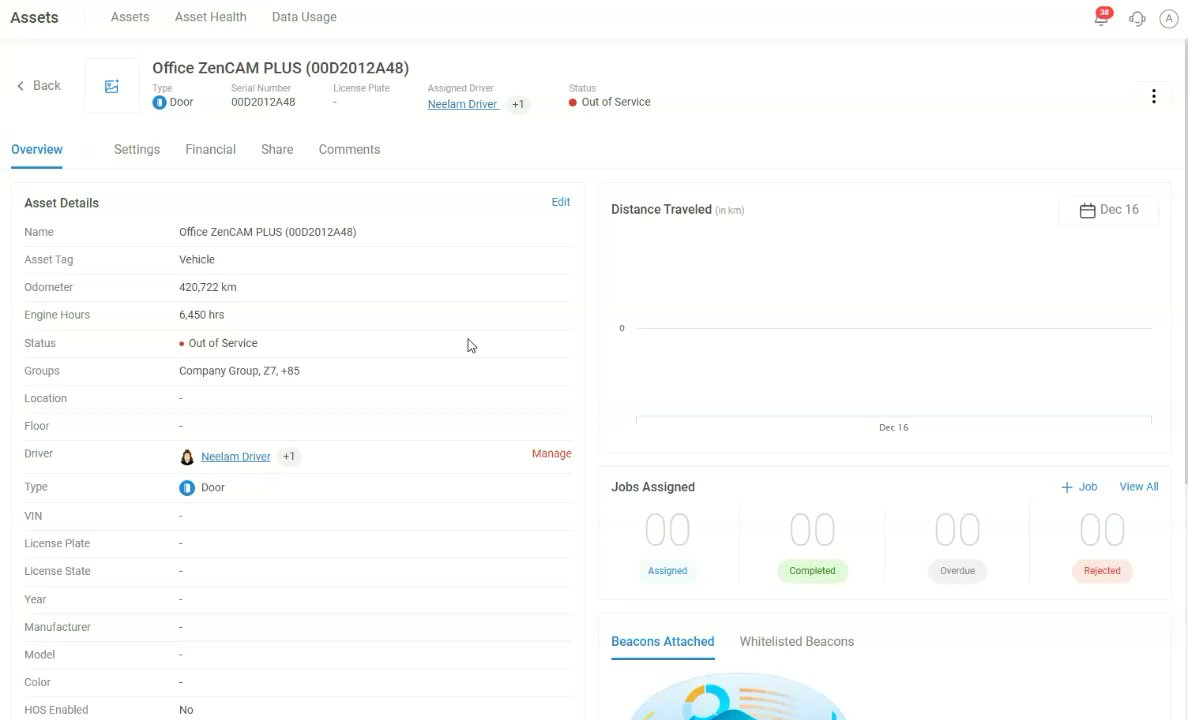Click the Dec 16 chart axis label

[893, 427]
